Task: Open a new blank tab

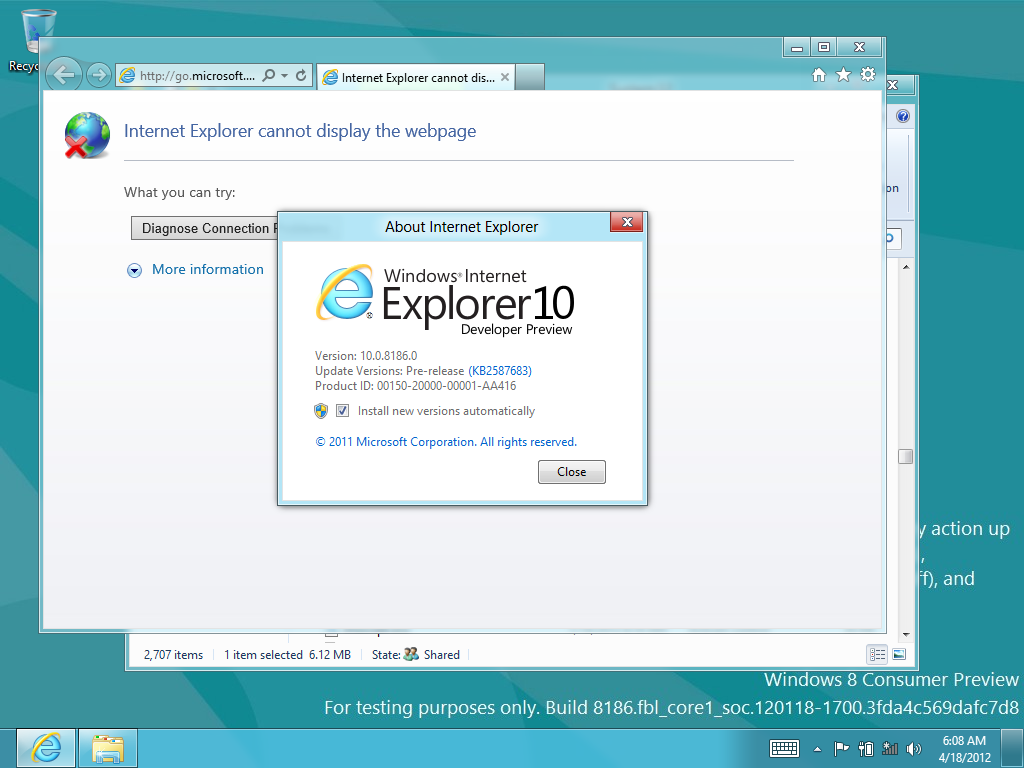Action: click(x=530, y=77)
